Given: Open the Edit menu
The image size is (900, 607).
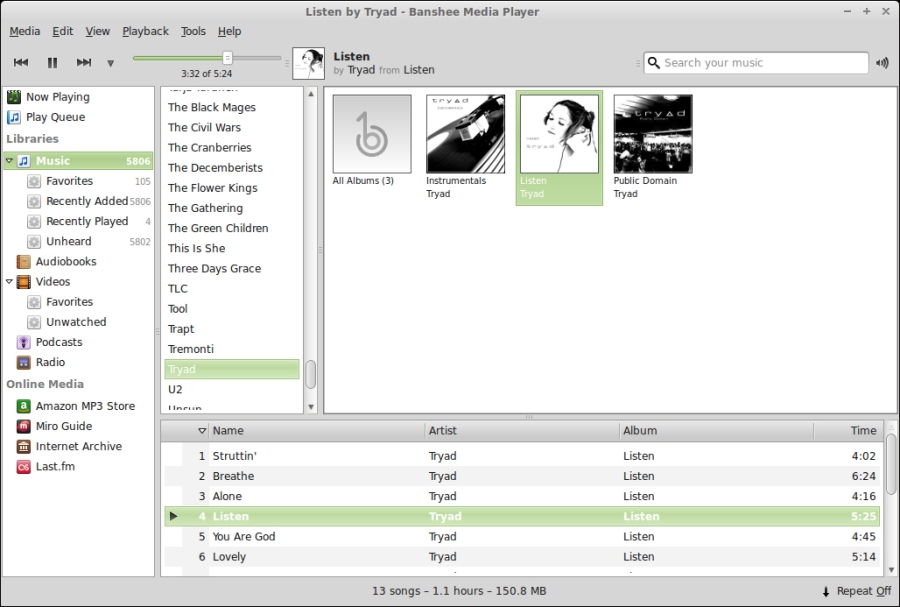Looking at the screenshot, I should (x=63, y=31).
